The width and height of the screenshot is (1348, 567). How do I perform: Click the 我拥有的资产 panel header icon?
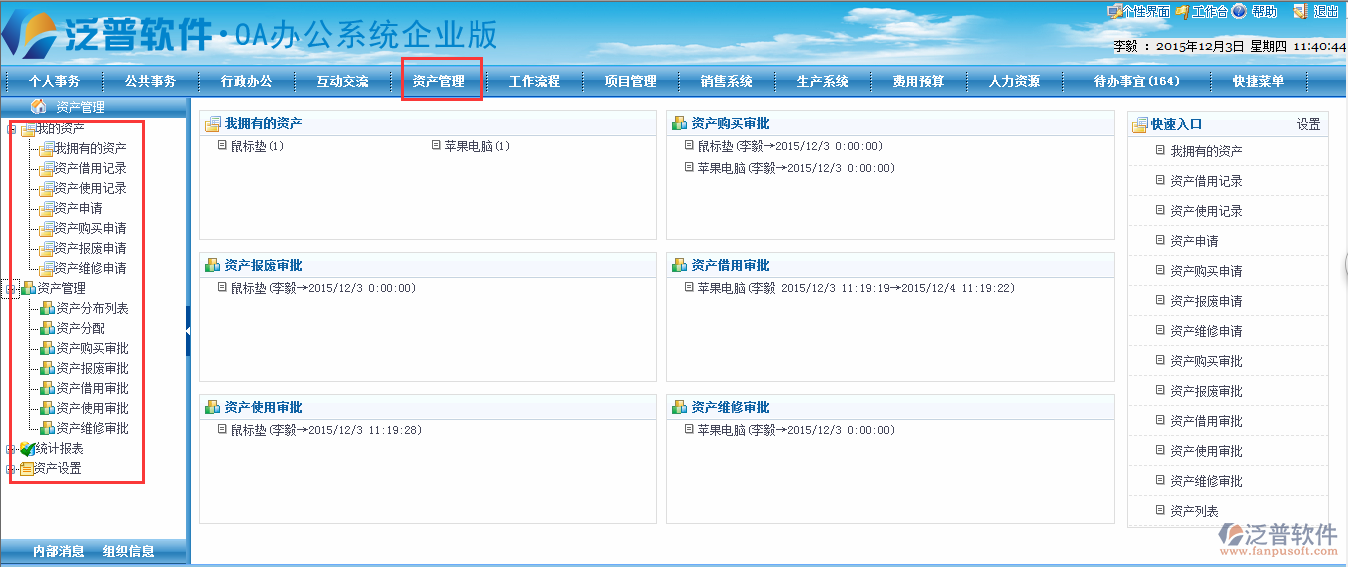212,124
